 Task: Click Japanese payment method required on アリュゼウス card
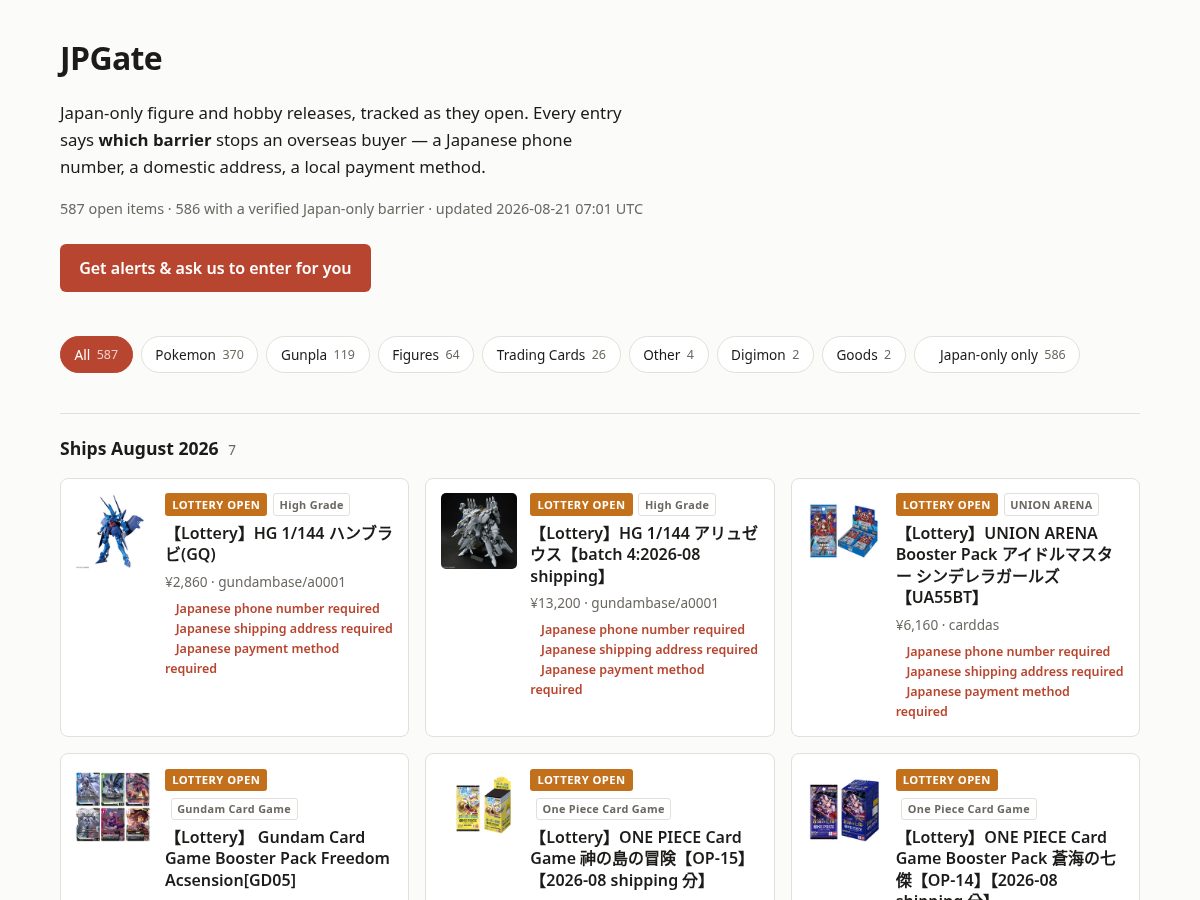pyautogui.click(x=617, y=679)
